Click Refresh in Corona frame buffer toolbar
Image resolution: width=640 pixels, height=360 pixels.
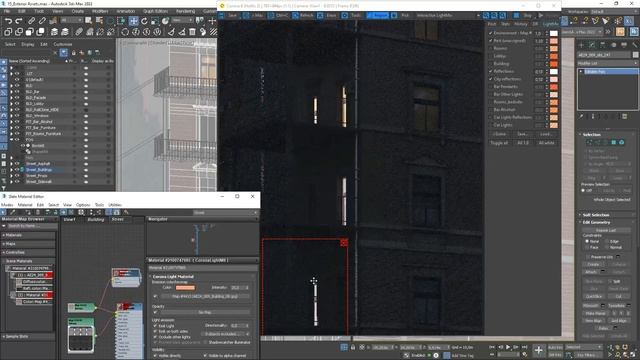coord(302,16)
